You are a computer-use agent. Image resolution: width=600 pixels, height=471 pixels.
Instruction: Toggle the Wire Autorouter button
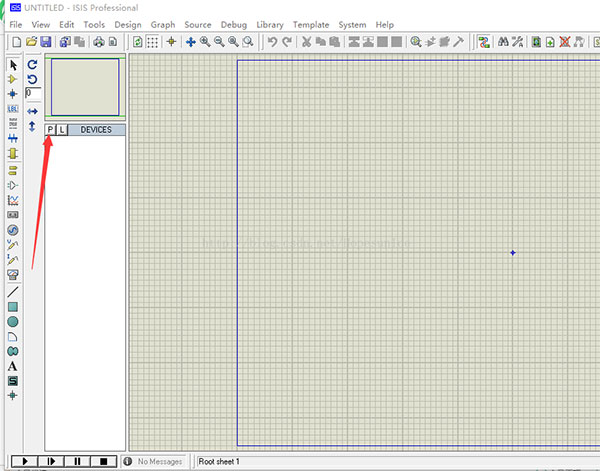[484, 42]
